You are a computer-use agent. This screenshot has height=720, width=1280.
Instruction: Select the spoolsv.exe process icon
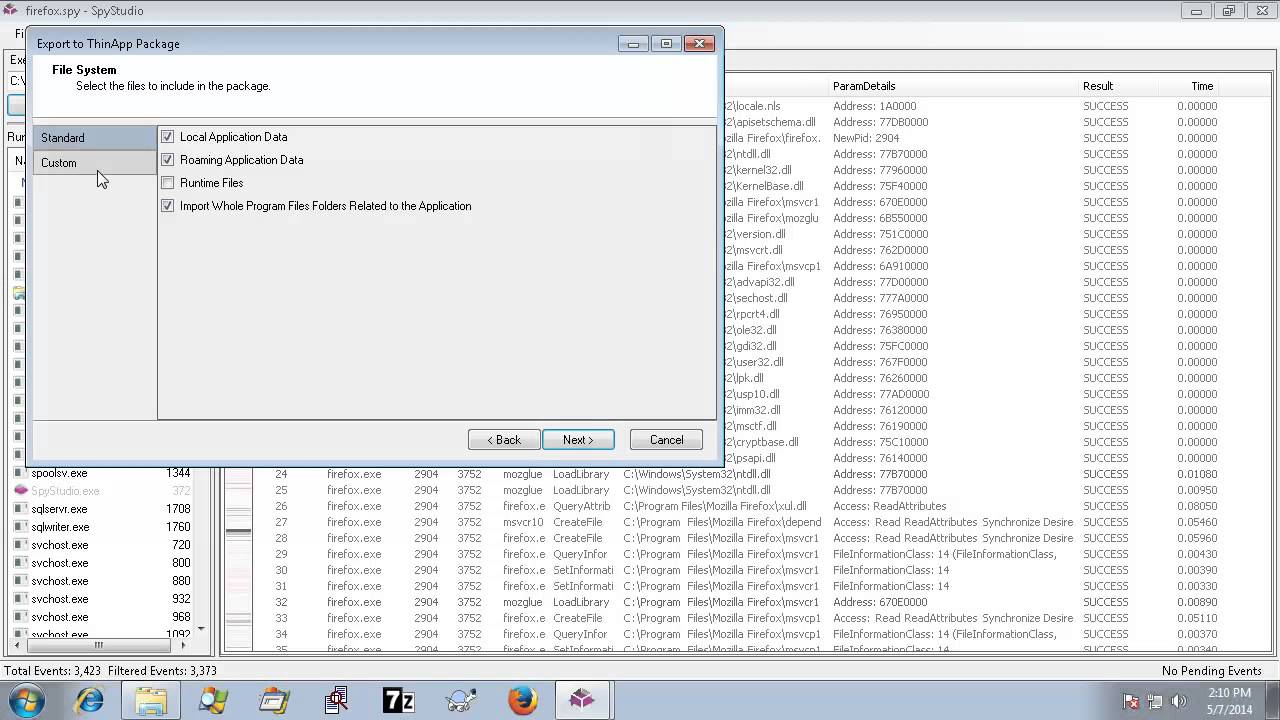click(20, 473)
